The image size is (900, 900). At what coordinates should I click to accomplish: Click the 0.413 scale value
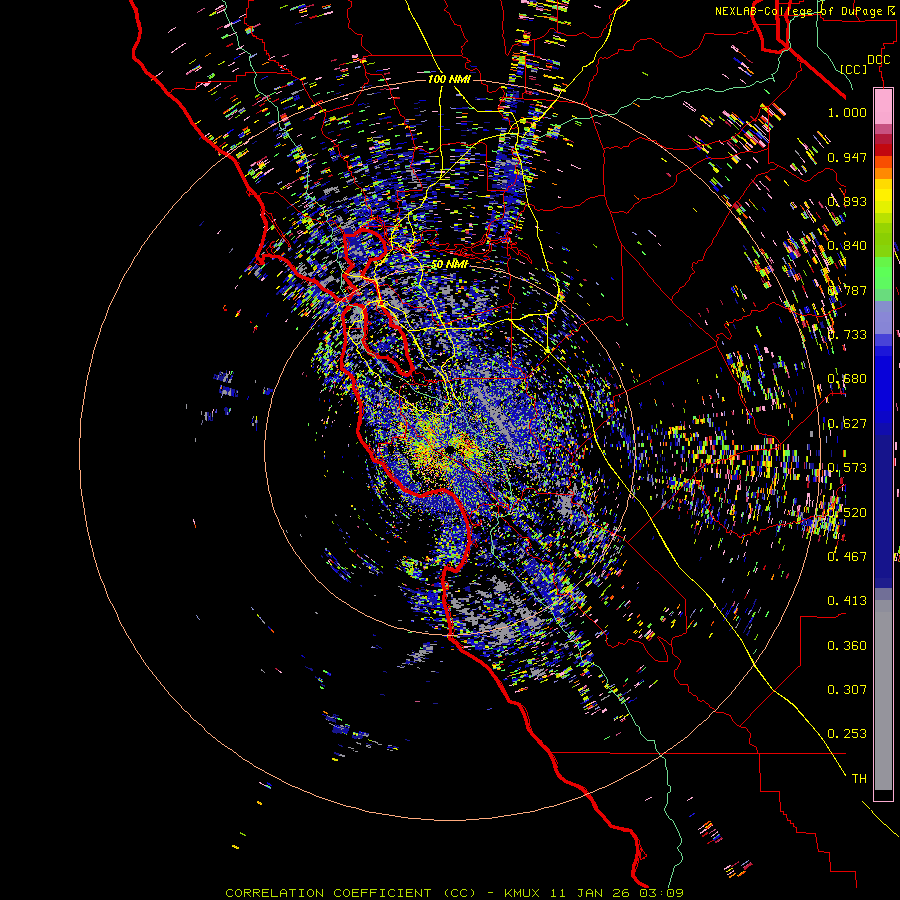tap(847, 601)
